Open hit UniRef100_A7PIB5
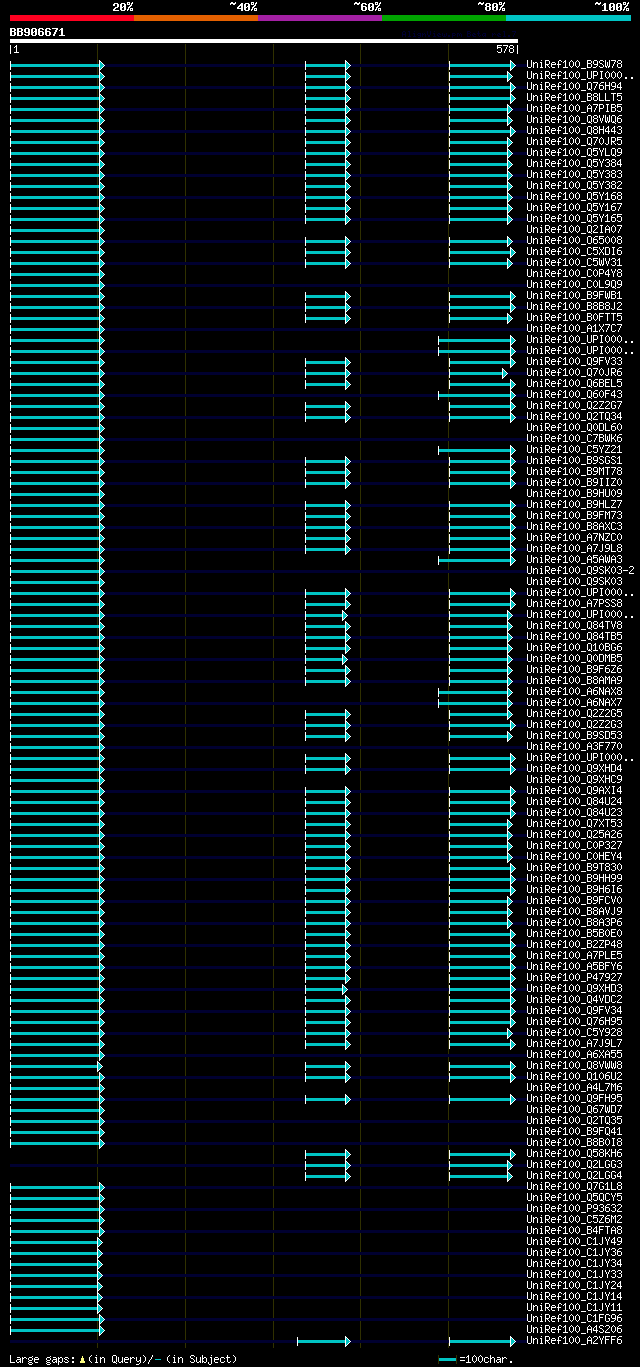The width and height of the screenshot is (640, 1367). click(x=574, y=109)
